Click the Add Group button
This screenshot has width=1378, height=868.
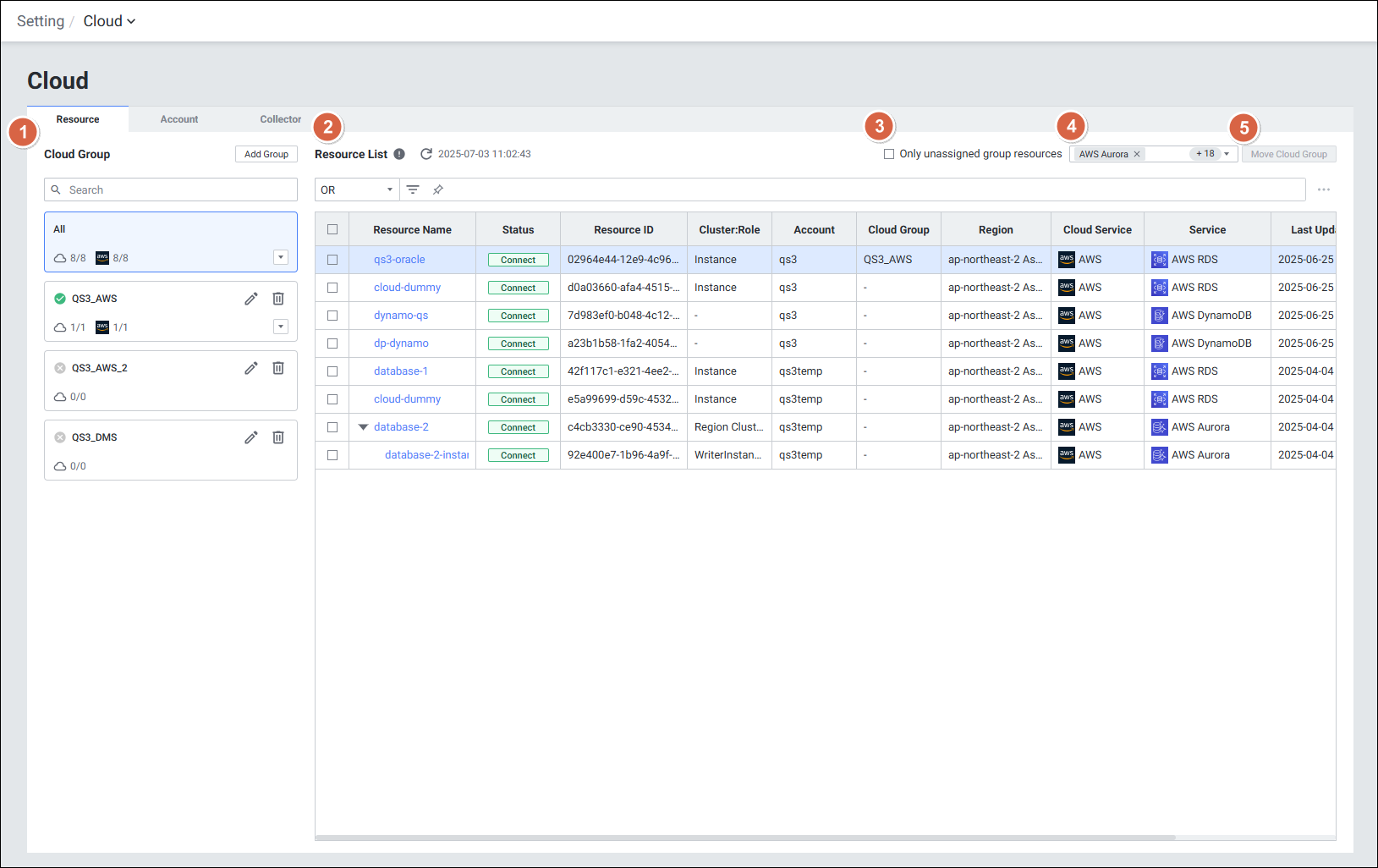coord(266,154)
